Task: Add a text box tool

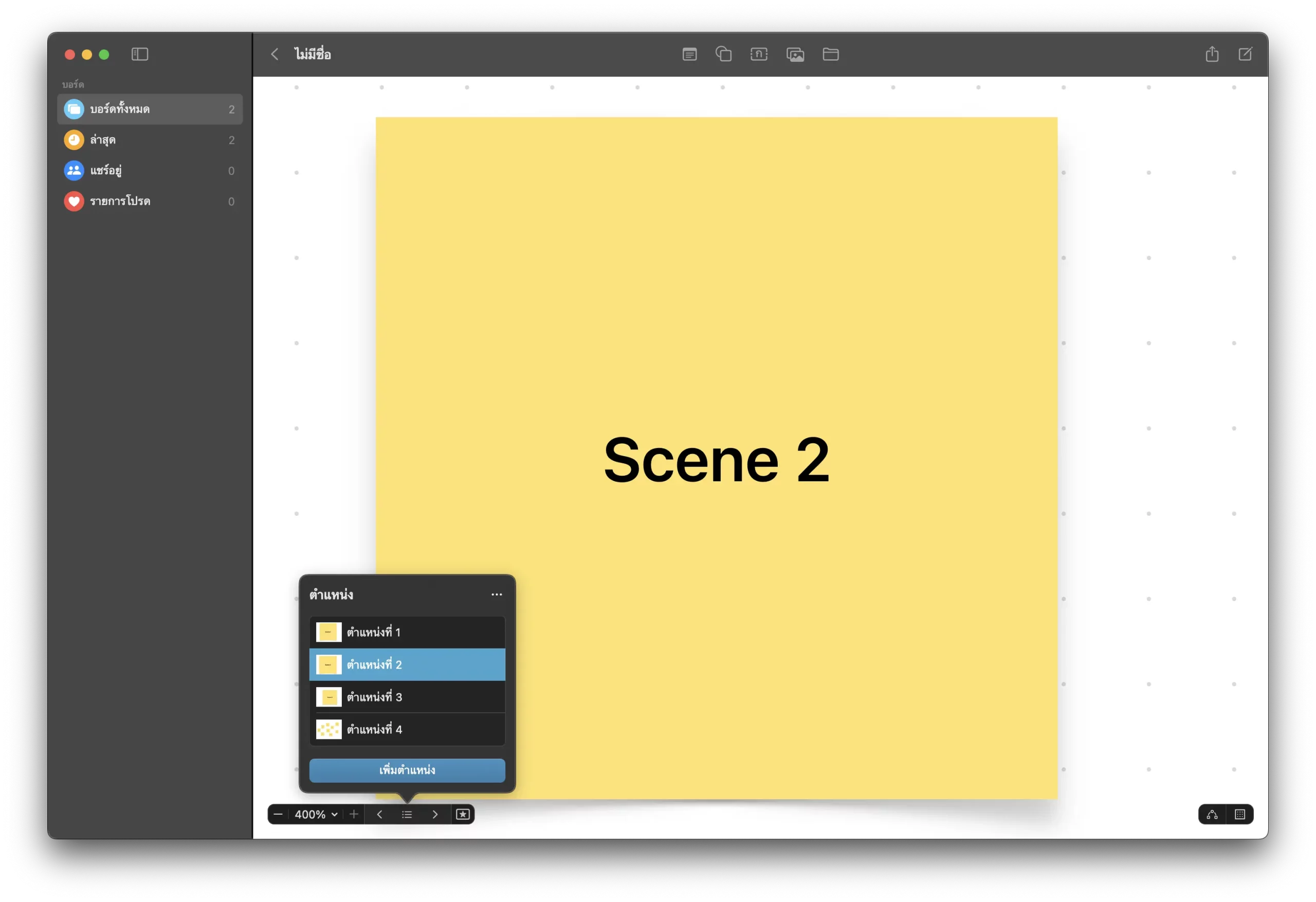Action: (x=759, y=55)
